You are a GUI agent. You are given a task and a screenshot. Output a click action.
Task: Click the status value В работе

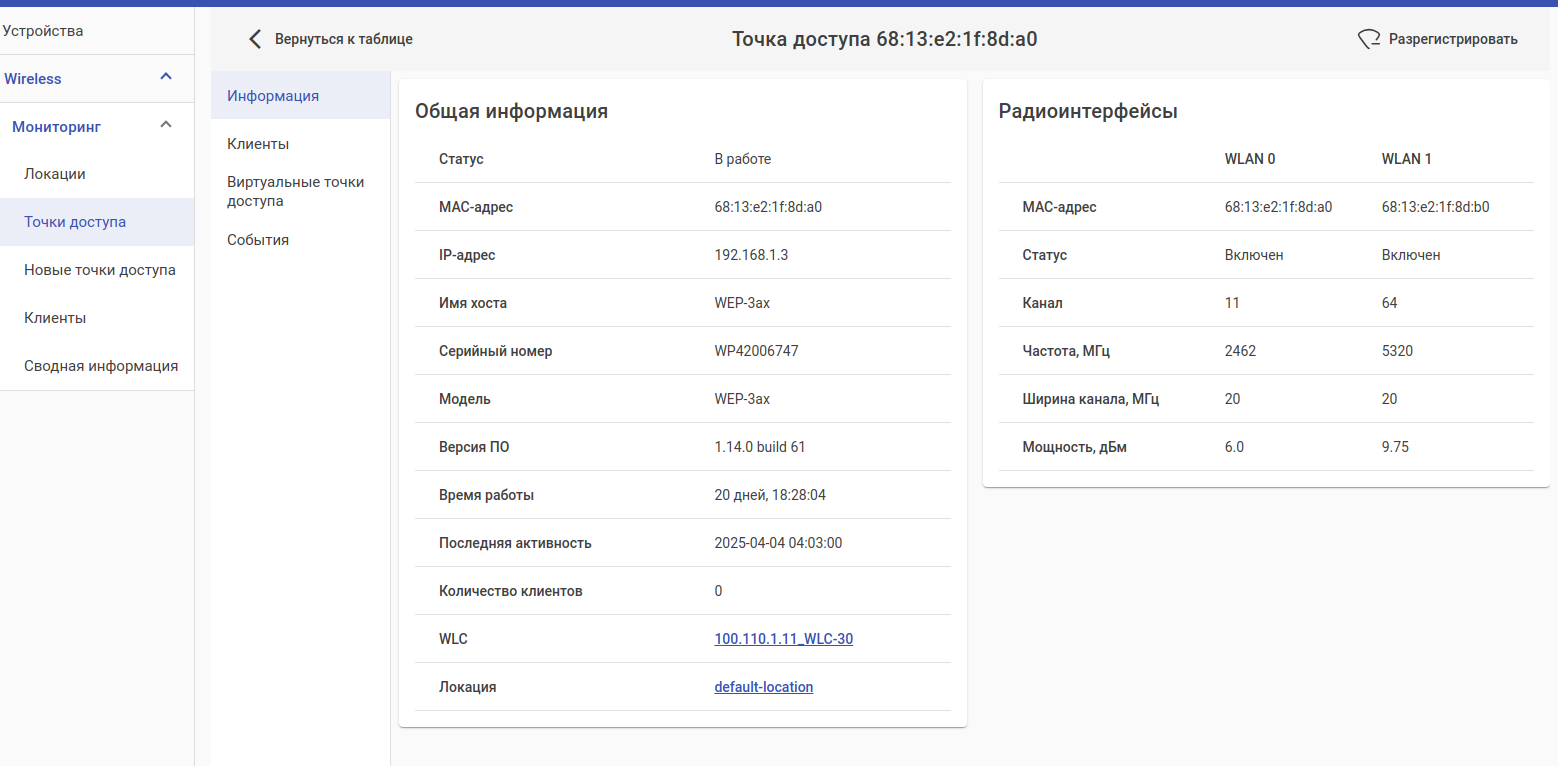tap(742, 159)
